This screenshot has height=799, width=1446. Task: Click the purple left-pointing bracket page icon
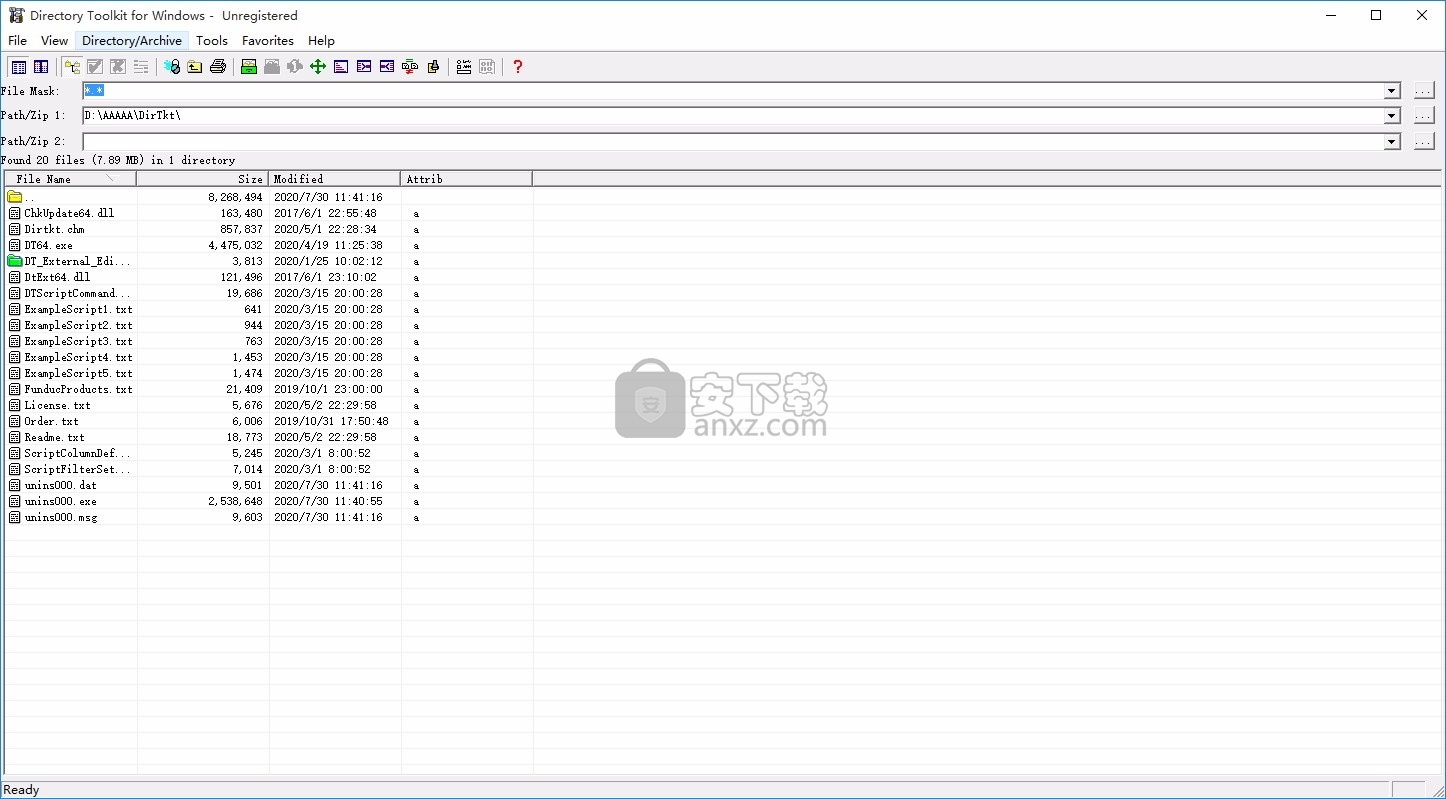tap(387, 67)
